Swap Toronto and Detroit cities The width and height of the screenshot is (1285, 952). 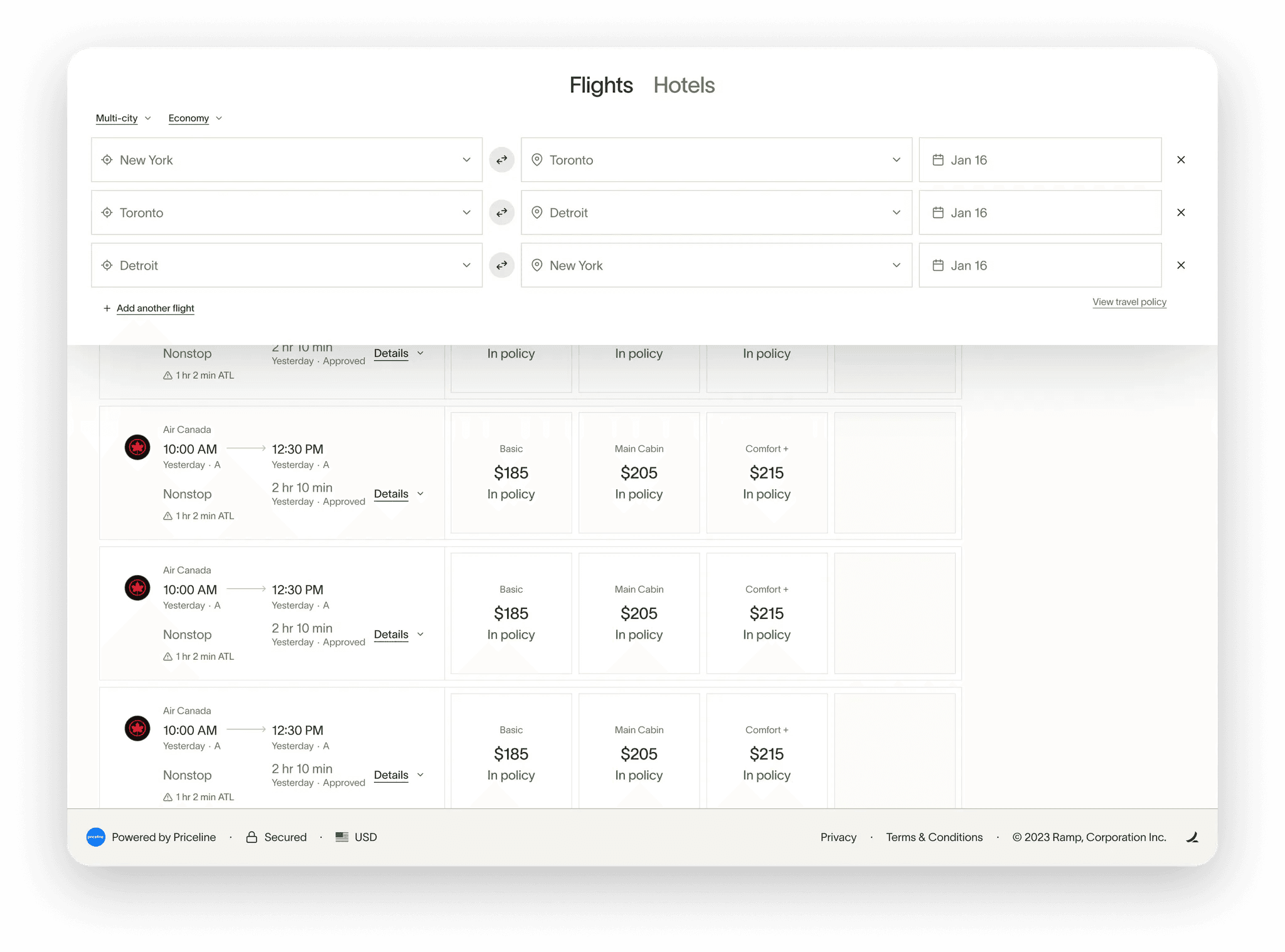(x=501, y=213)
